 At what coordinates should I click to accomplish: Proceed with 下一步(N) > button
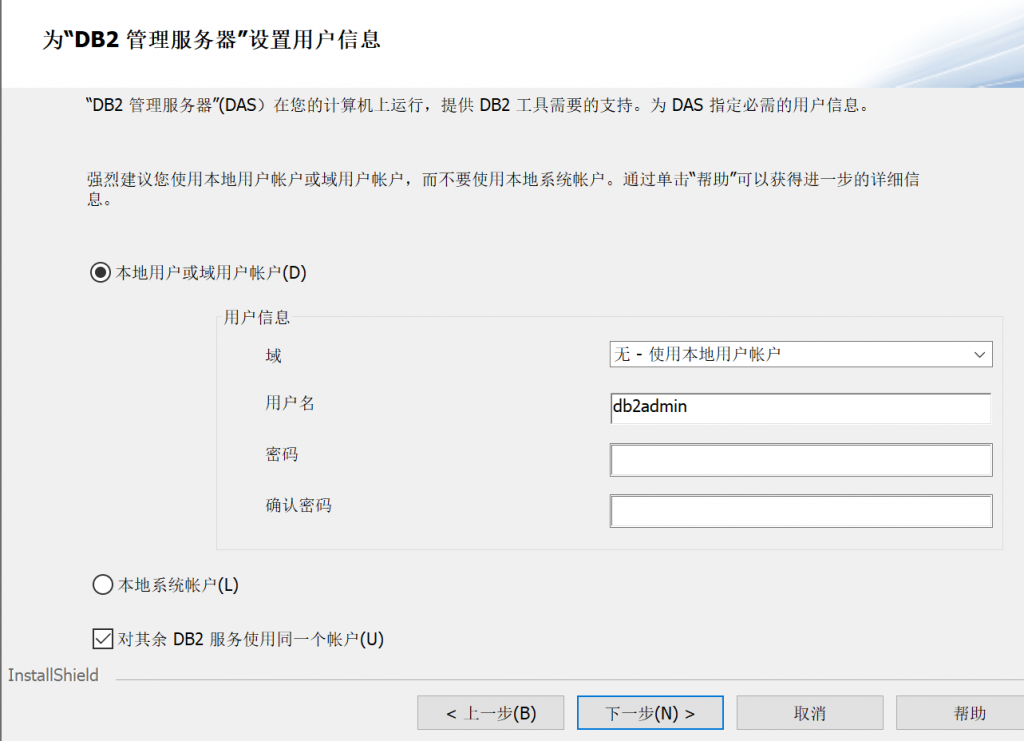tap(650, 713)
